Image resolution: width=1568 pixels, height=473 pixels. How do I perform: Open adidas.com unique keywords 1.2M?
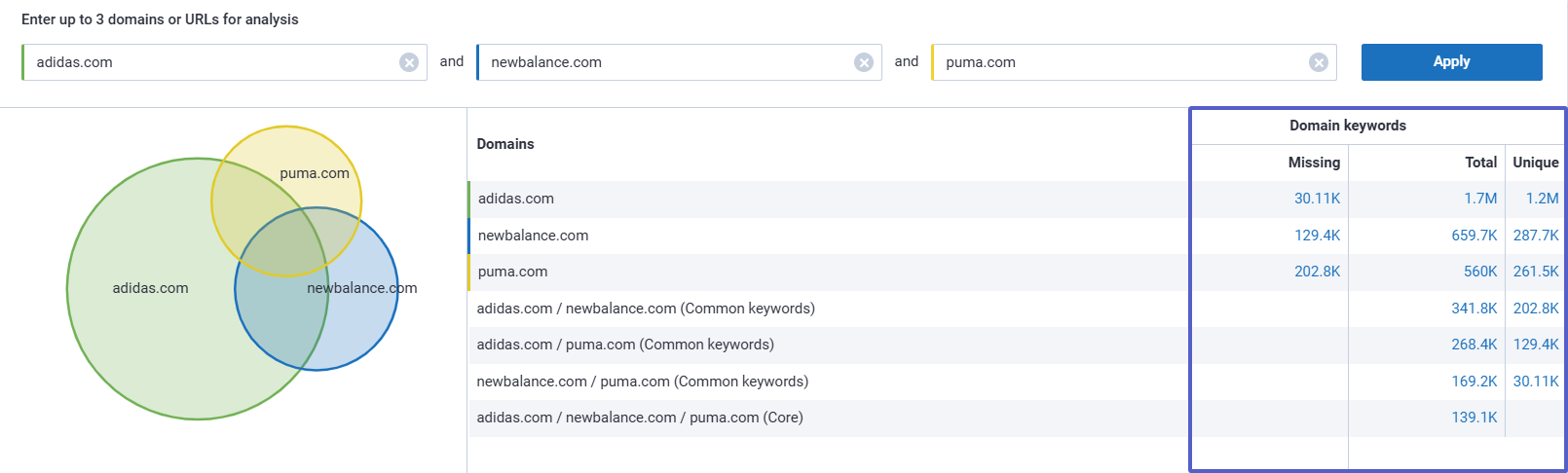tap(1542, 199)
